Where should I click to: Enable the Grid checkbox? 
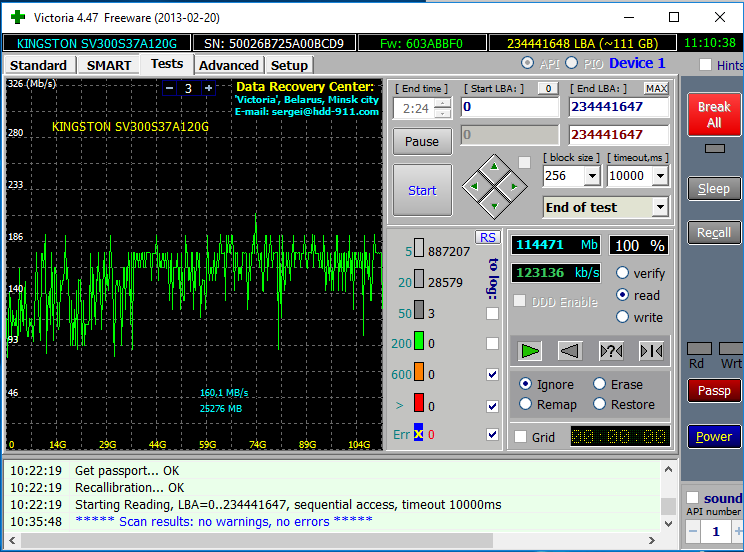coord(520,437)
